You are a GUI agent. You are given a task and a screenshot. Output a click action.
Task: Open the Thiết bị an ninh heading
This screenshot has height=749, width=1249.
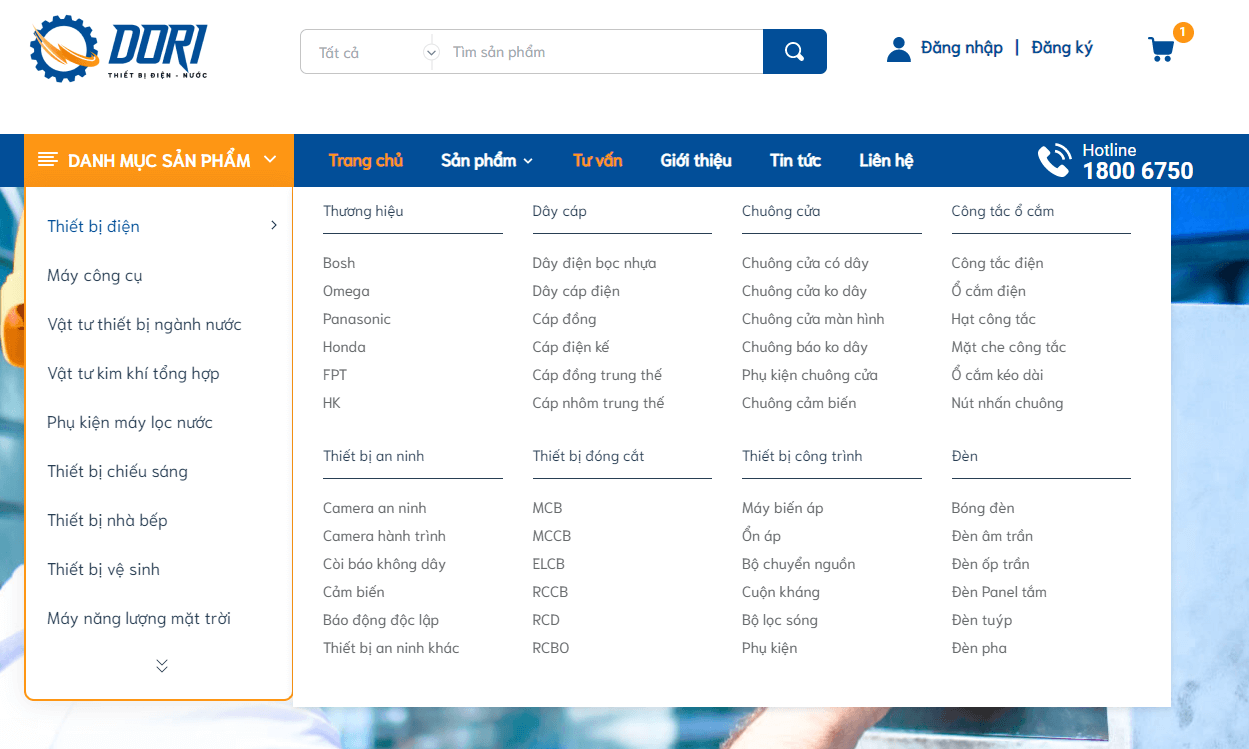point(373,456)
